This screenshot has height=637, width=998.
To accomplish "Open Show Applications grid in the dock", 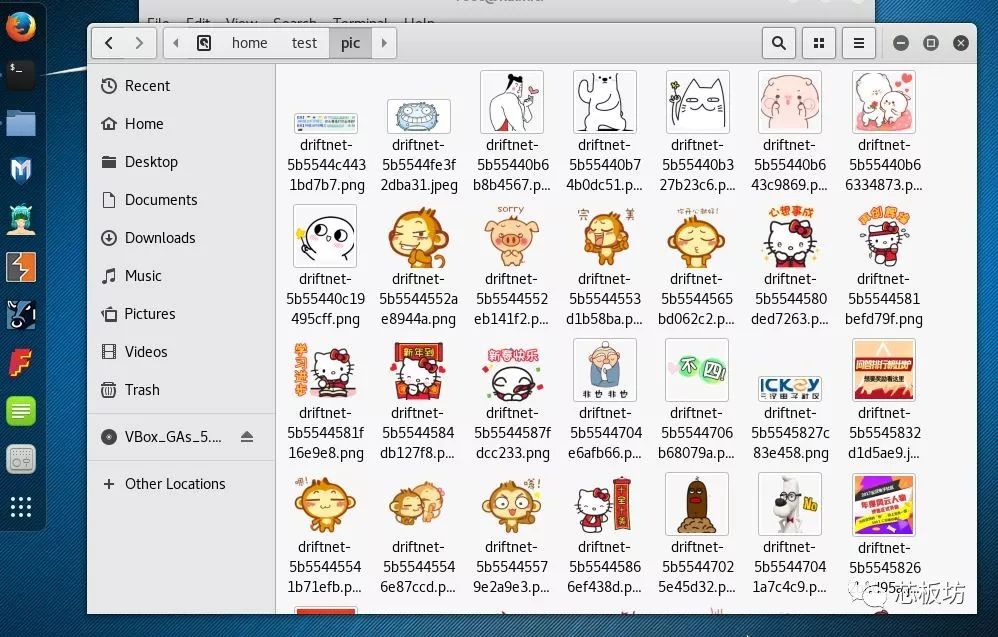I will coord(21,507).
